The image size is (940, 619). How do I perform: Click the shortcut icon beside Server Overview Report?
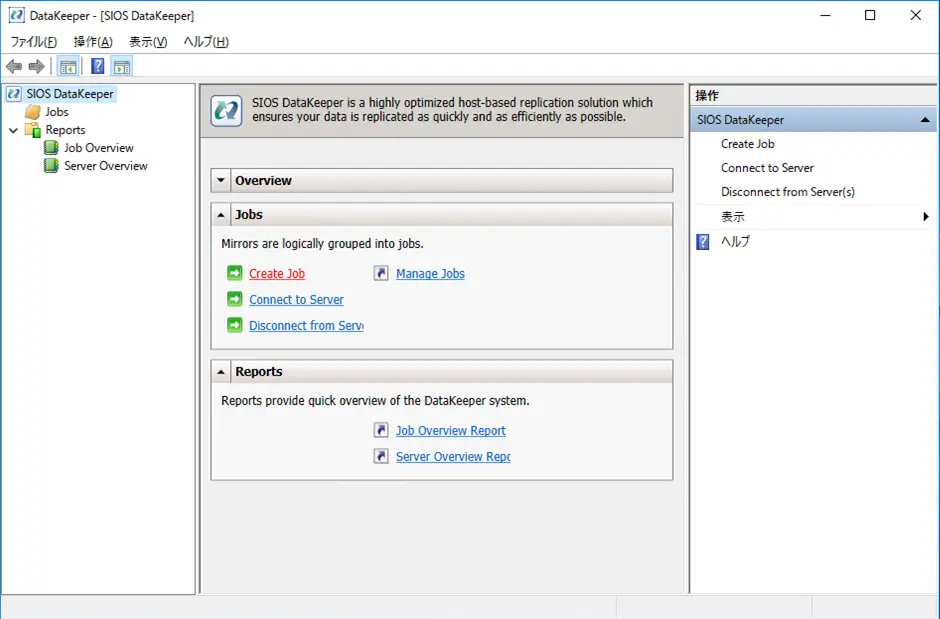(381, 456)
